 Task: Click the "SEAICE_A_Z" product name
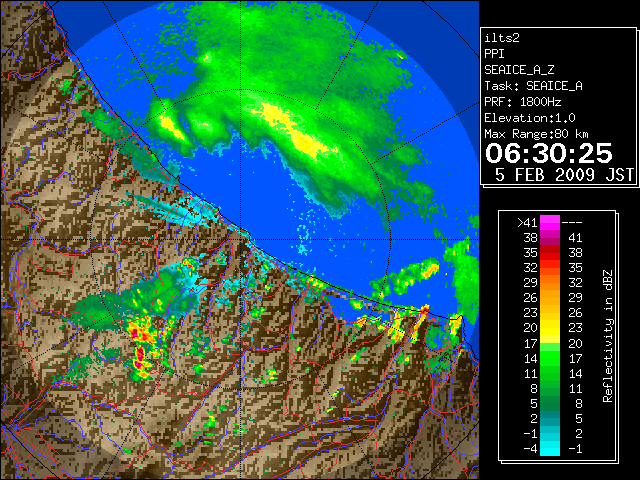[x=519, y=70]
